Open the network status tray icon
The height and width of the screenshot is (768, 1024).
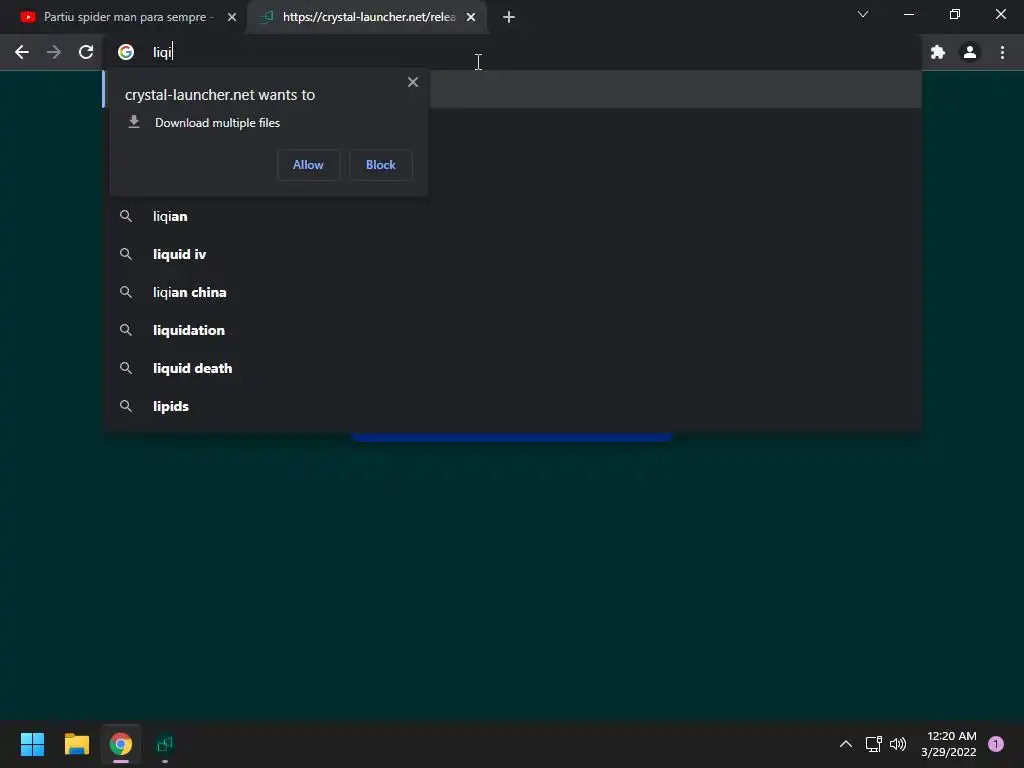coord(874,744)
